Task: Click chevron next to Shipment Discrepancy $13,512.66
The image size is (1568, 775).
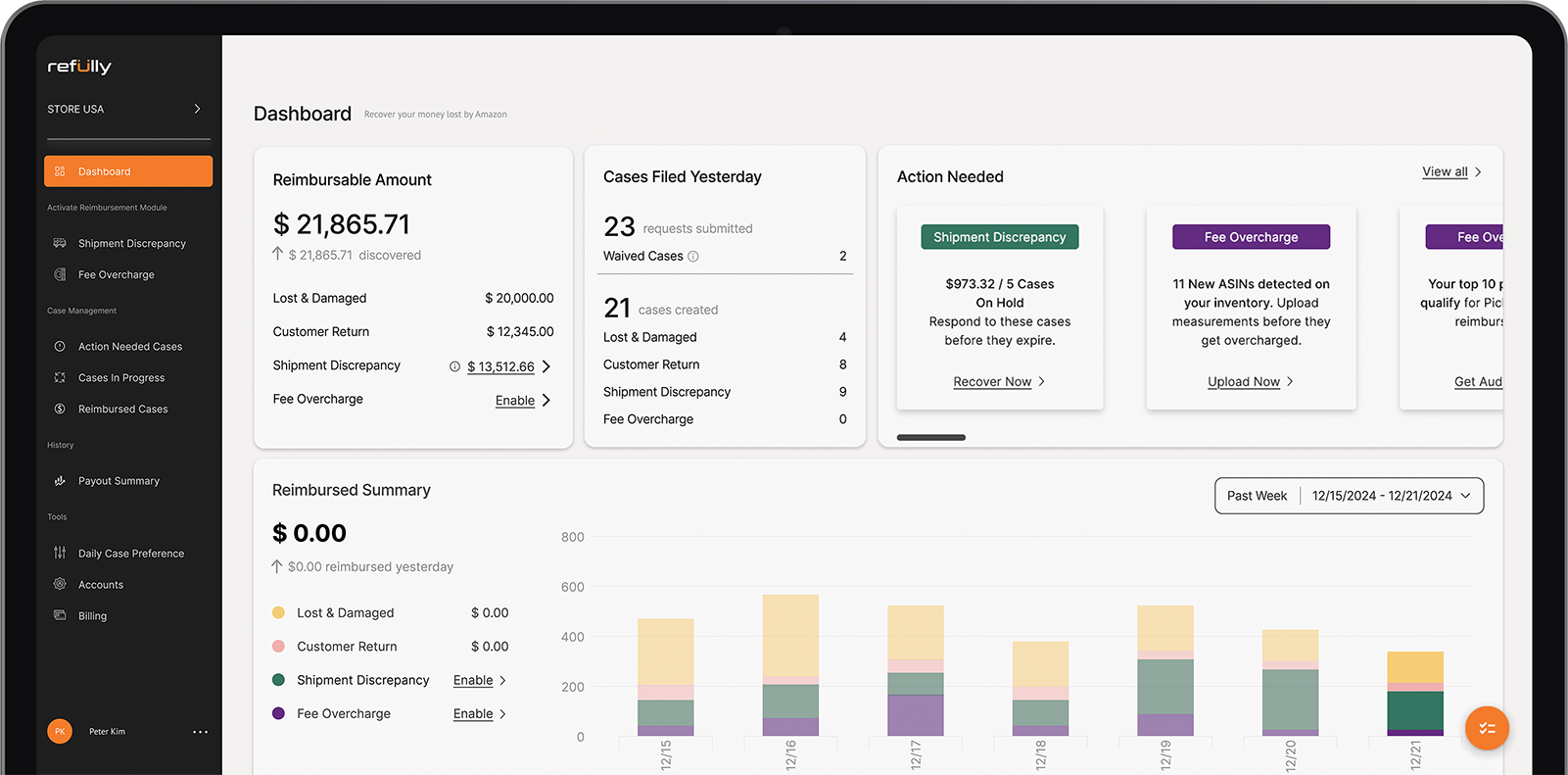Action: tap(546, 366)
